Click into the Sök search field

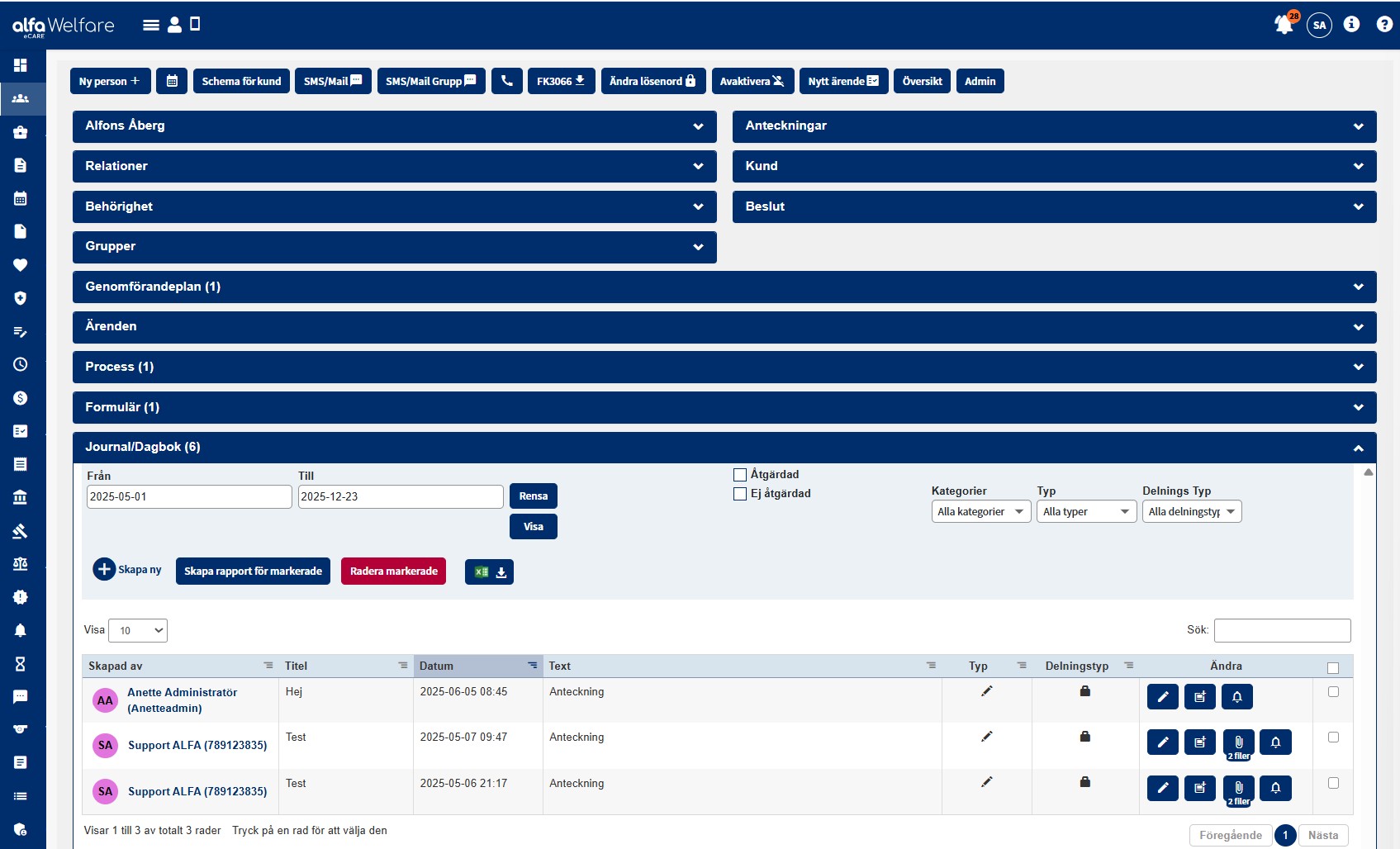pyautogui.click(x=1282, y=630)
